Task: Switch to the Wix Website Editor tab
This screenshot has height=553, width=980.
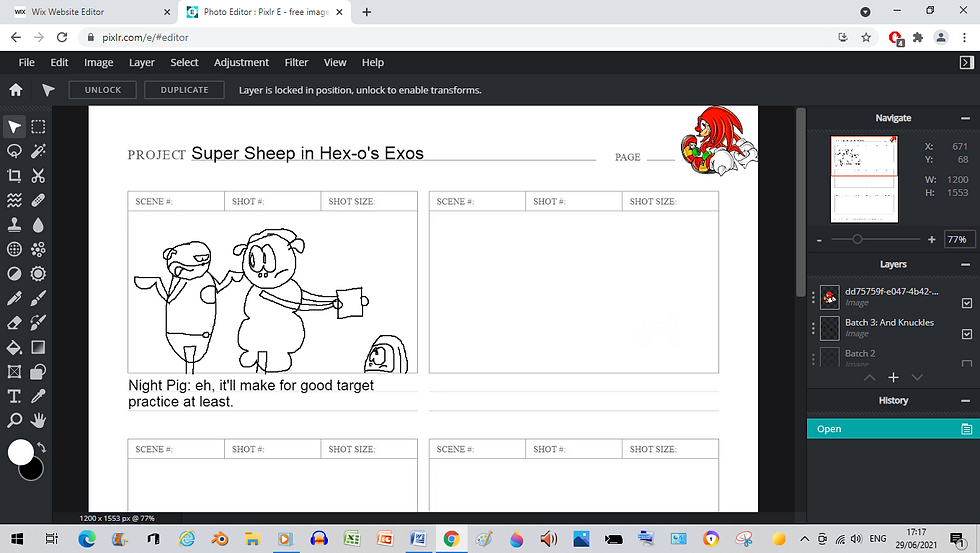Action: tap(94, 12)
